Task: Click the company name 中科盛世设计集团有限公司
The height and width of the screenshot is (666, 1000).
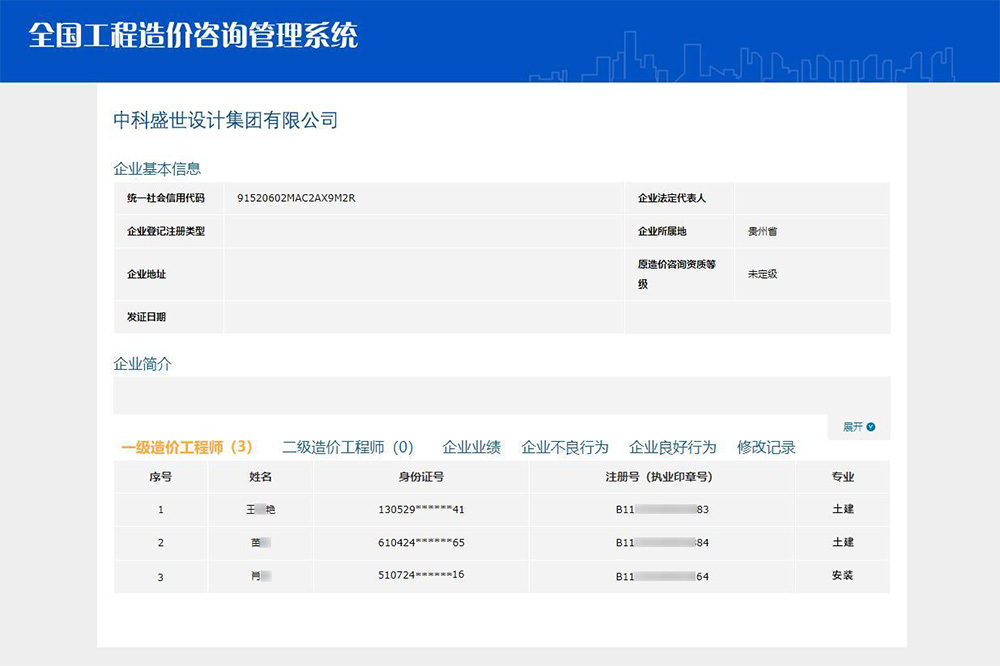Action: coord(225,121)
